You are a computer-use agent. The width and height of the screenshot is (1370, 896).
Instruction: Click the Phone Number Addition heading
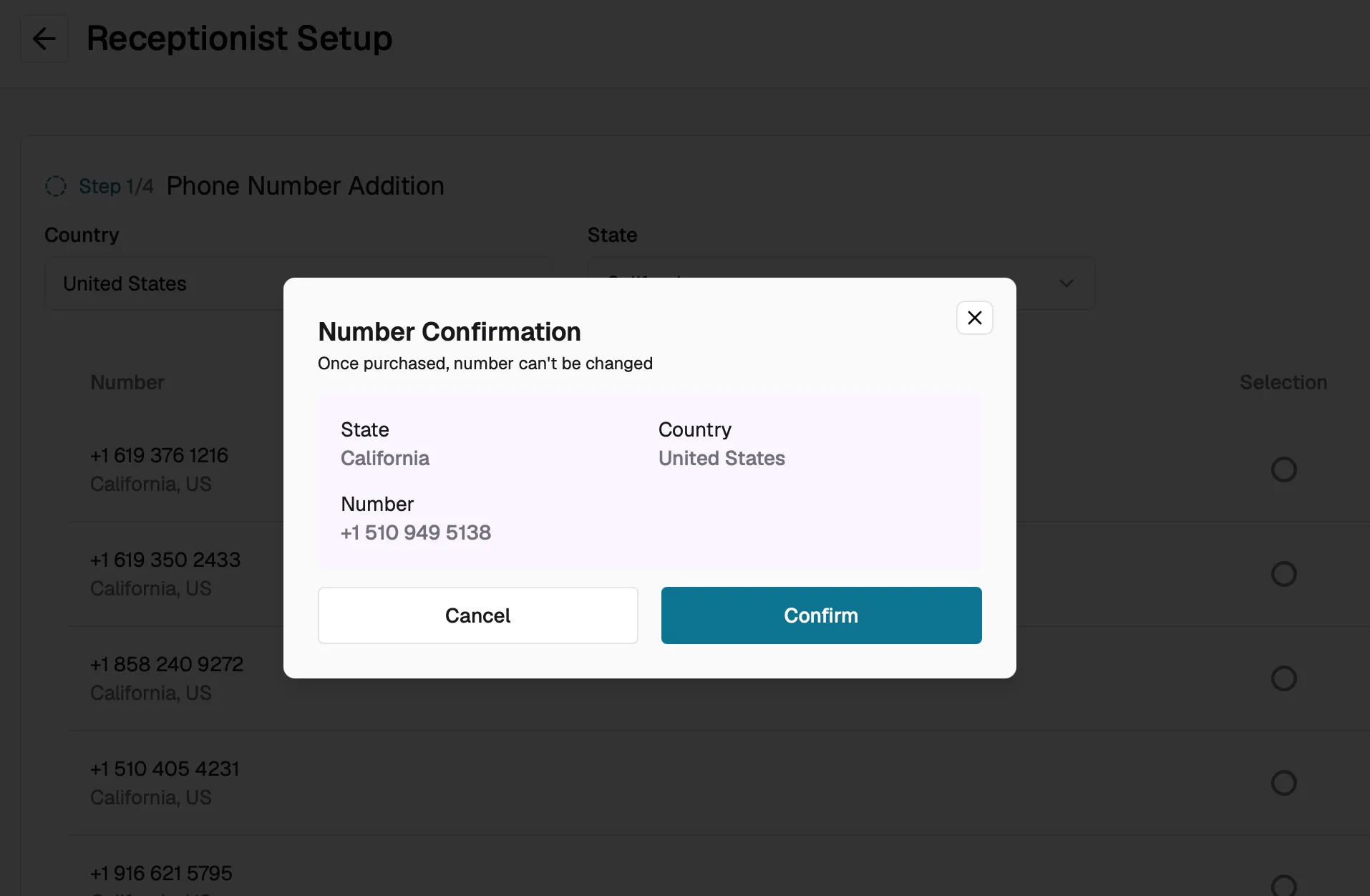pos(306,186)
